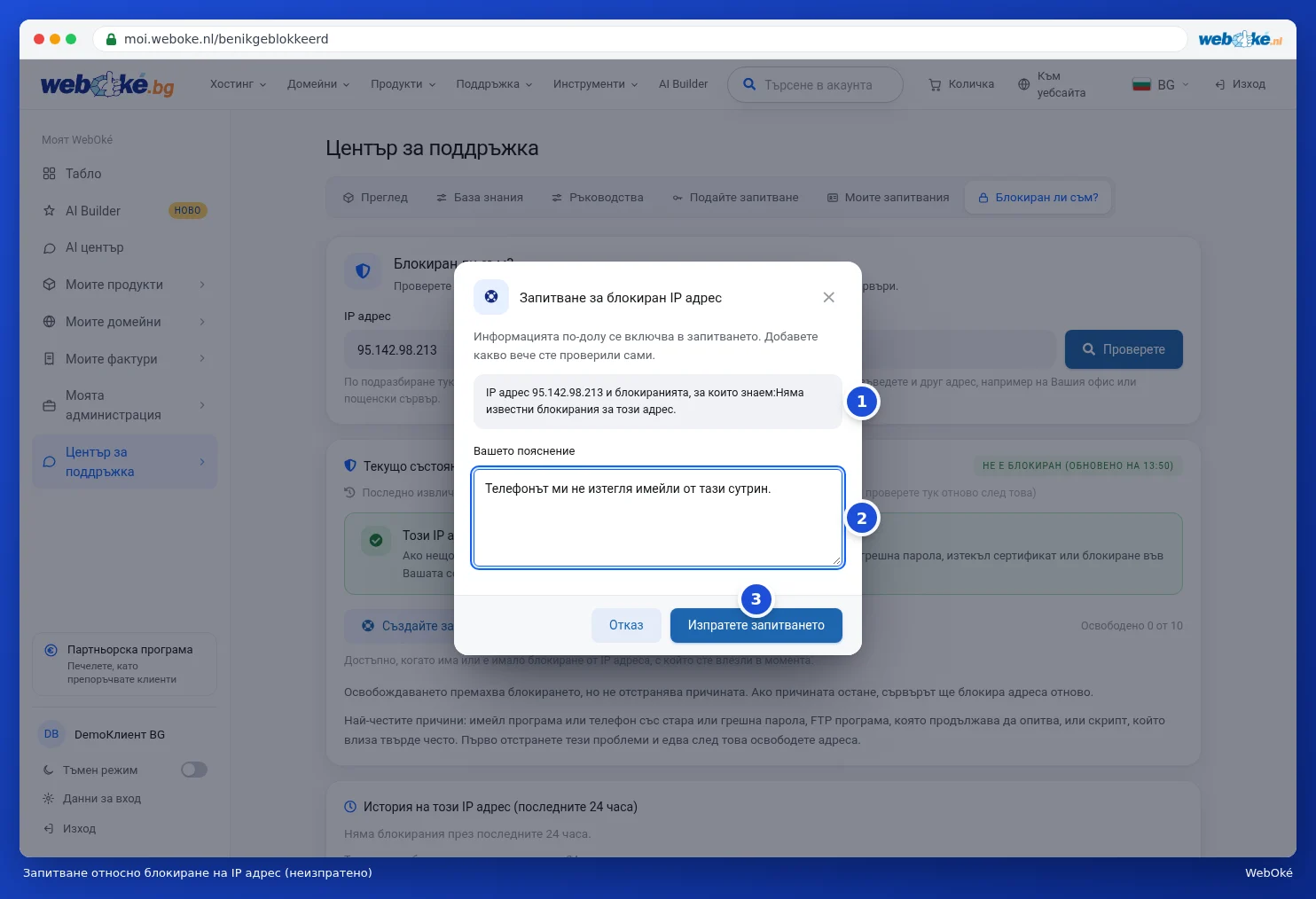Screen dimensions: 1316x899
Task: Open the Инструменти dropdown menu
Action: point(595,84)
